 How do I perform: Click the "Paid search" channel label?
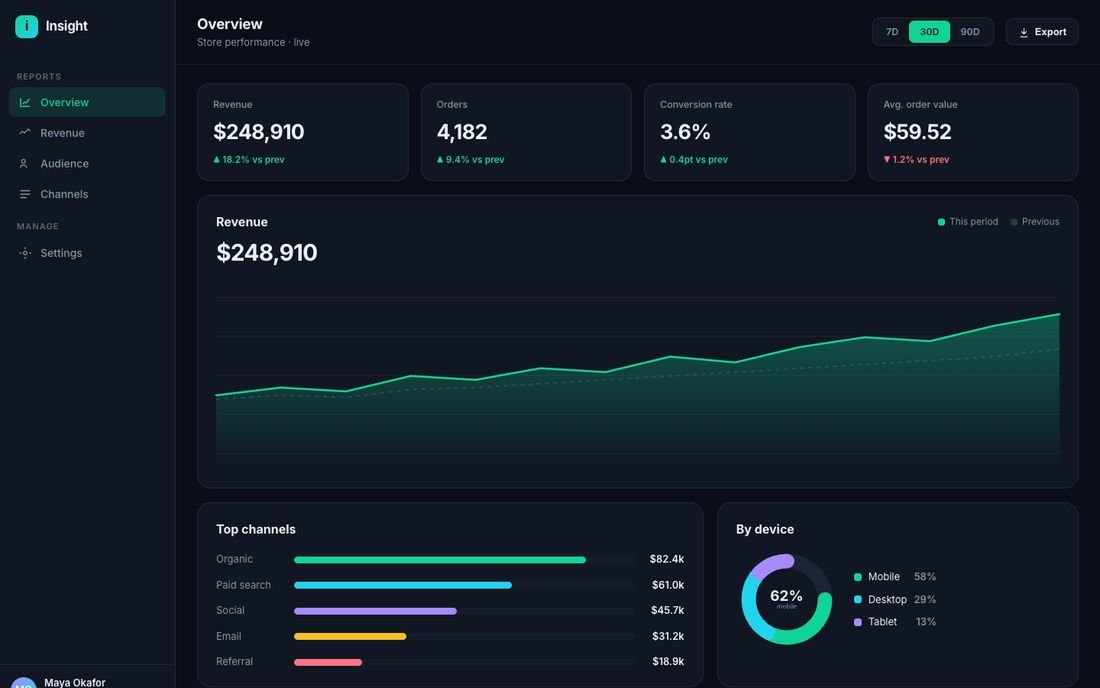(243, 585)
